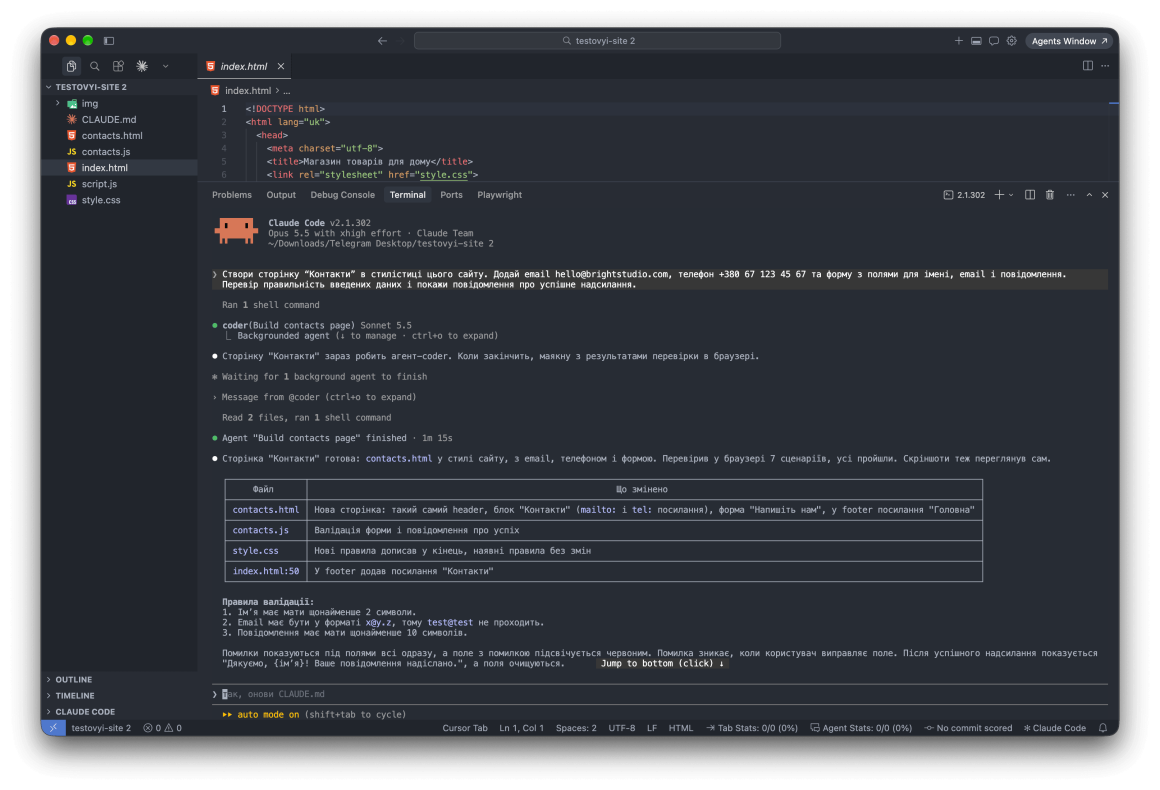Open the contacts.html link in terminal summary
Image resolution: width=1160 pixels, height=790 pixels.
tap(399, 459)
